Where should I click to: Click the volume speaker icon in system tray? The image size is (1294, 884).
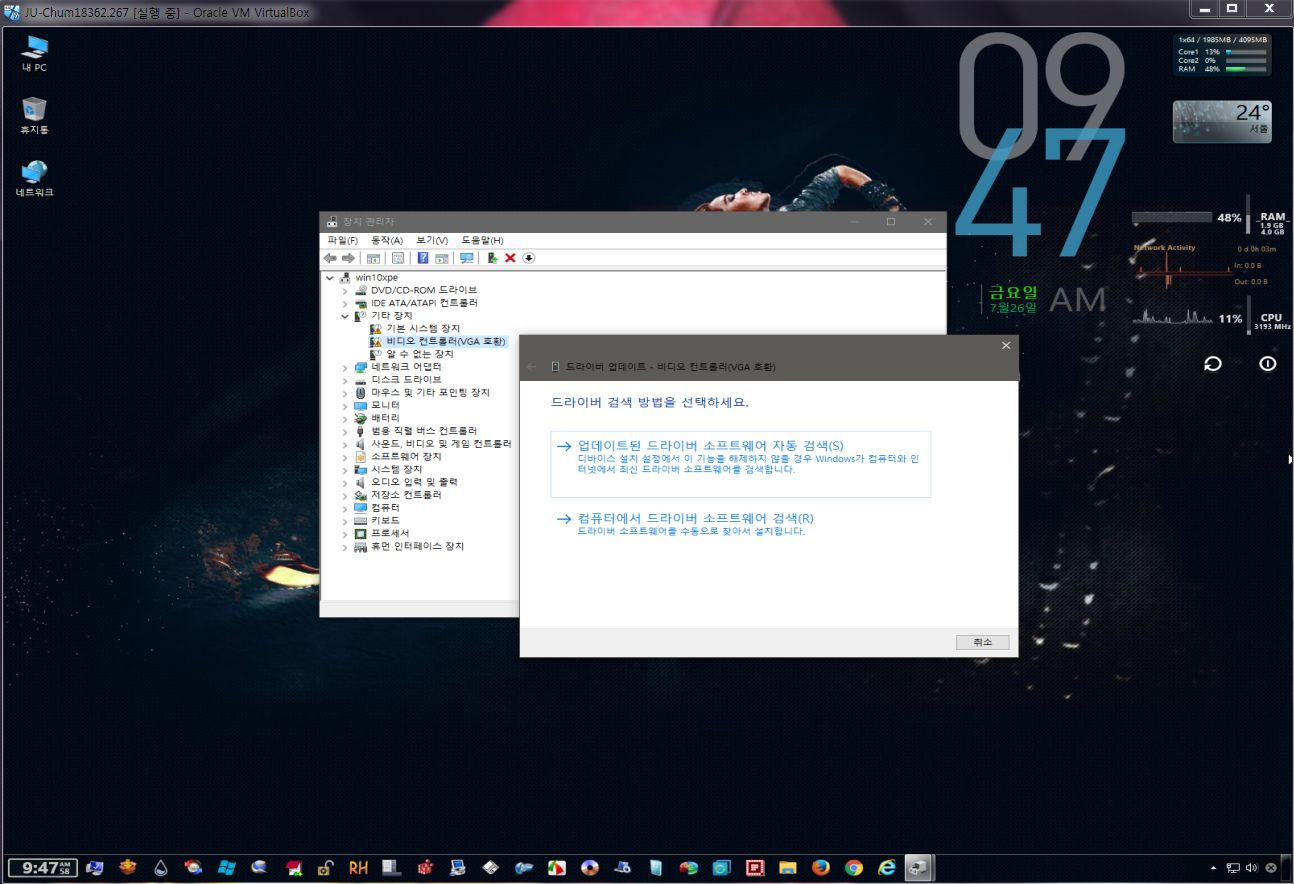click(1252, 868)
